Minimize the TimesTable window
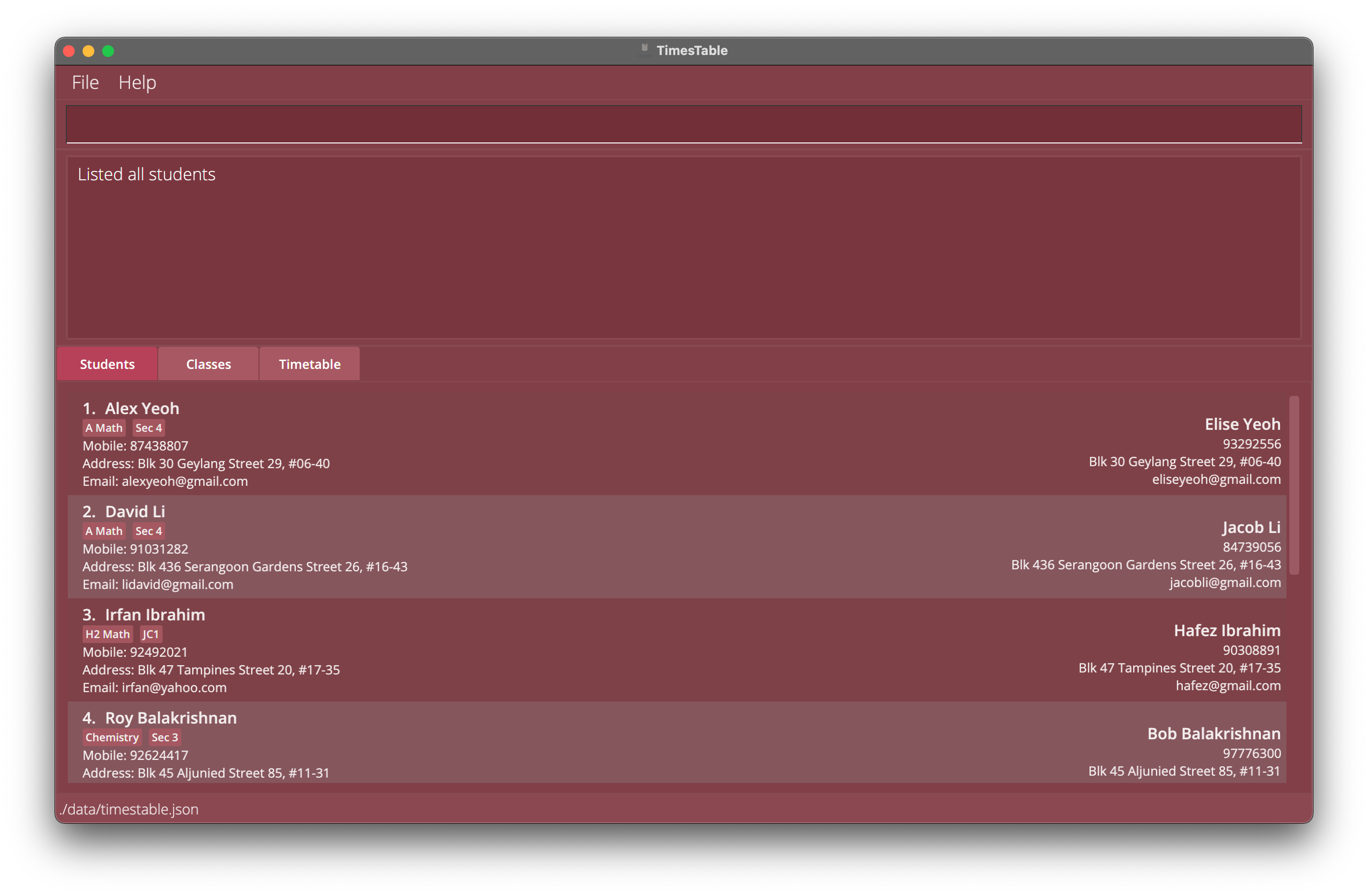1368x896 pixels. pyautogui.click(x=88, y=51)
